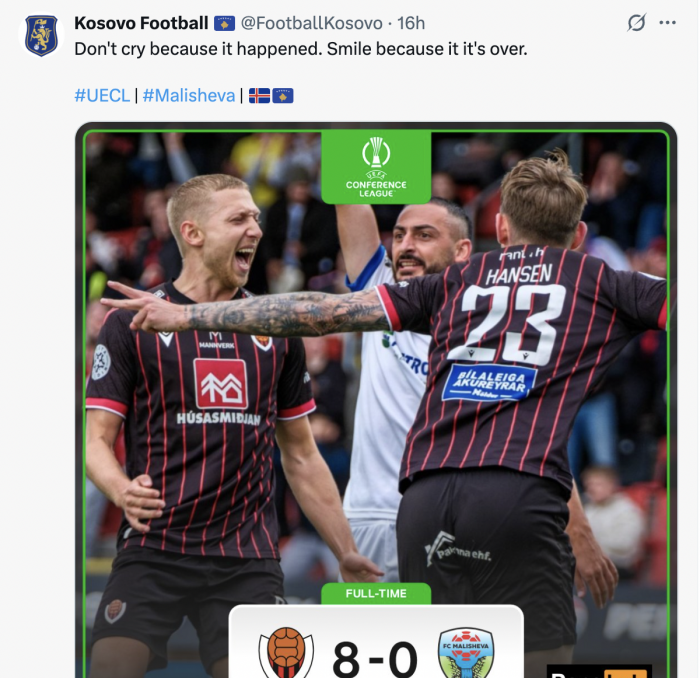Click the UEFA Conference League logo

click(x=376, y=167)
